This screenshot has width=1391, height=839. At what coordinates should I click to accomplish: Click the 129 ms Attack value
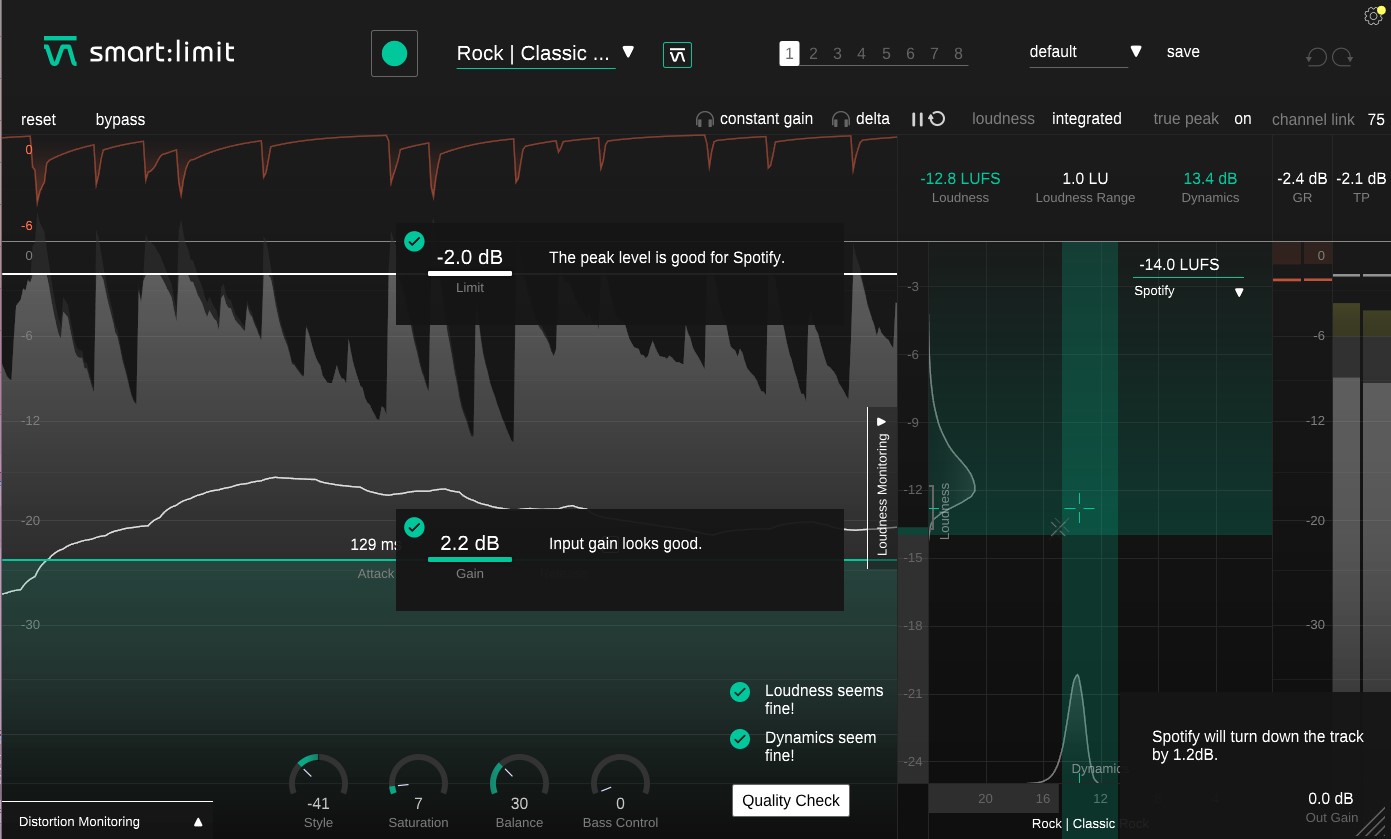pyautogui.click(x=374, y=545)
